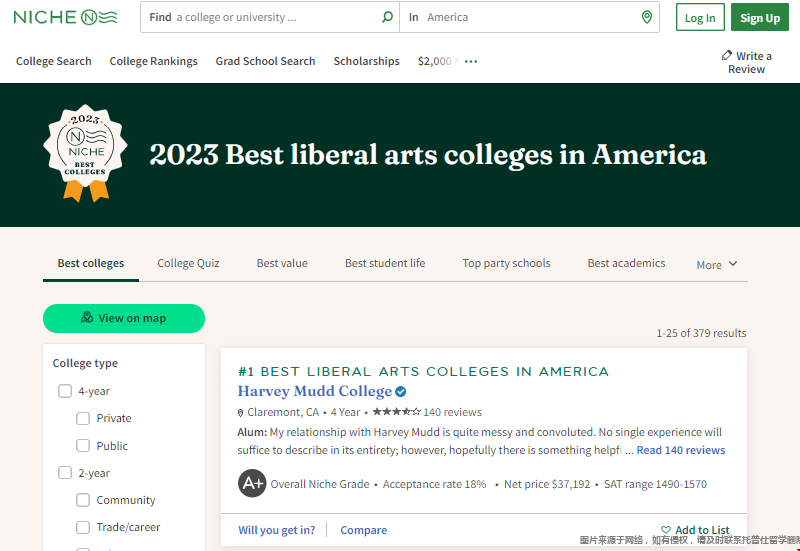800x551 pixels.
Task: Enable the Private college filter
Action: 84,418
